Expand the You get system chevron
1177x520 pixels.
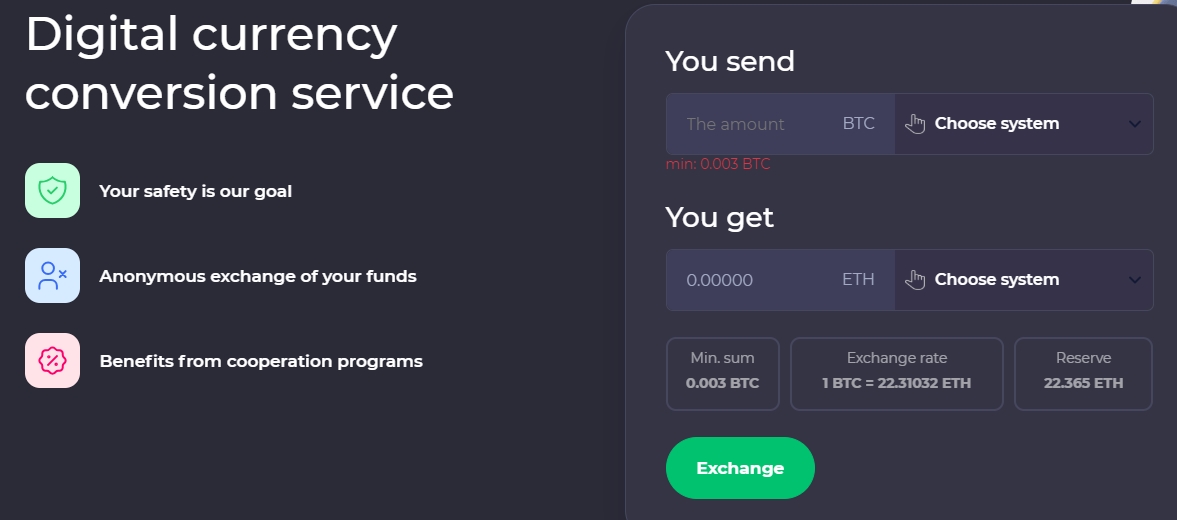(x=1135, y=280)
